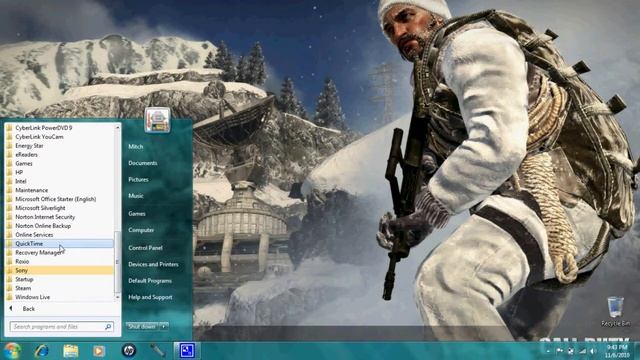This screenshot has width=640, height=360.
Task: Open Pictures from Start menu
Action: tap(138, 180)
